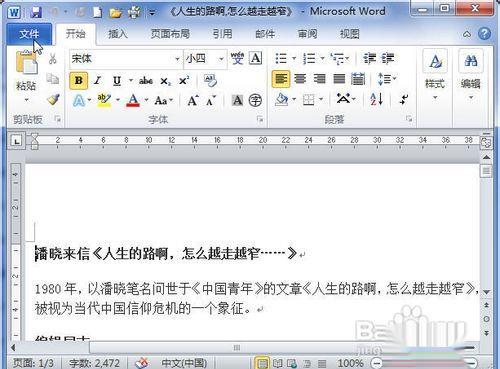The image size is (500, 369).
Task: Open the highlight color dropdown arrow
Action: pos(118,100)
